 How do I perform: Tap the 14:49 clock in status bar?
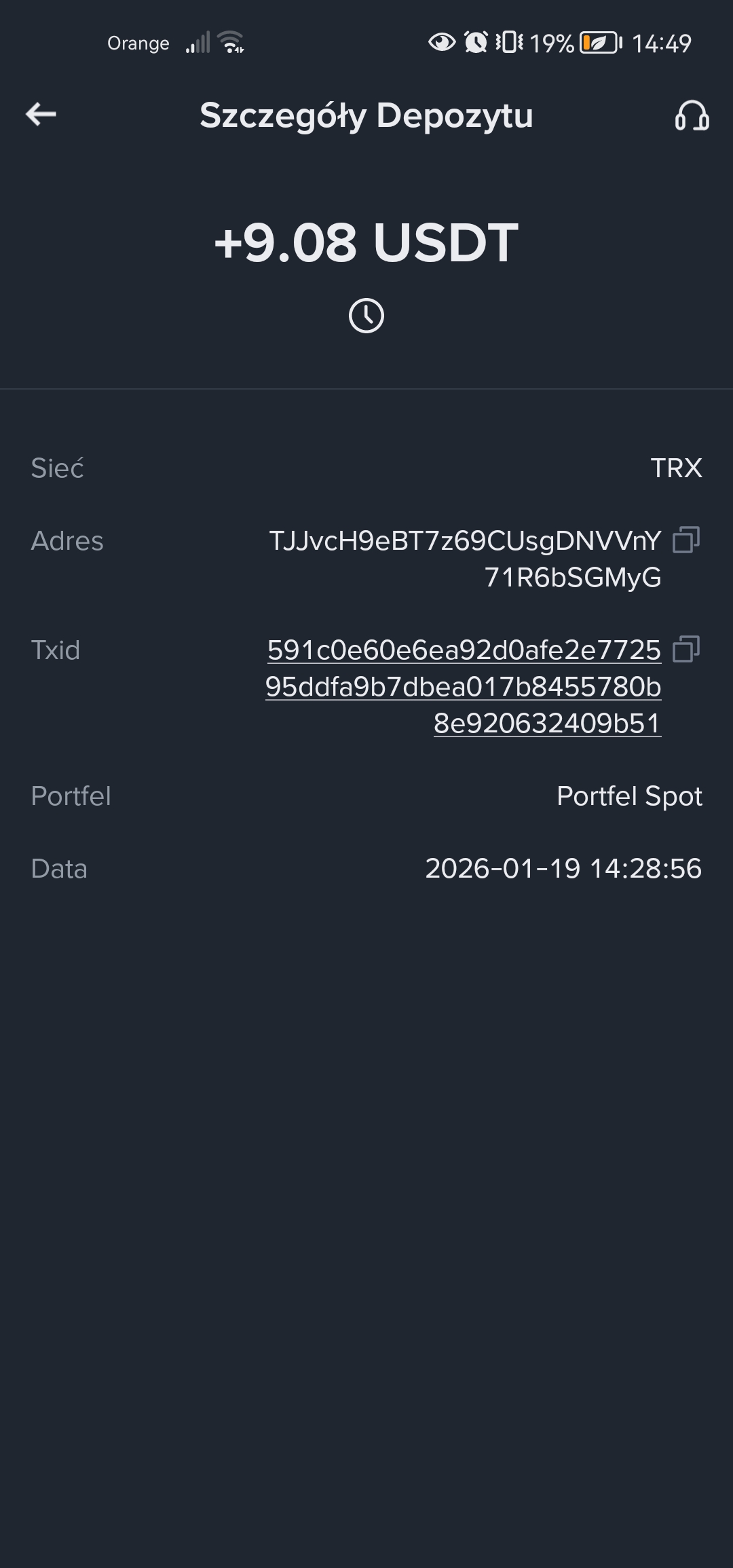[x=662, y=43]
